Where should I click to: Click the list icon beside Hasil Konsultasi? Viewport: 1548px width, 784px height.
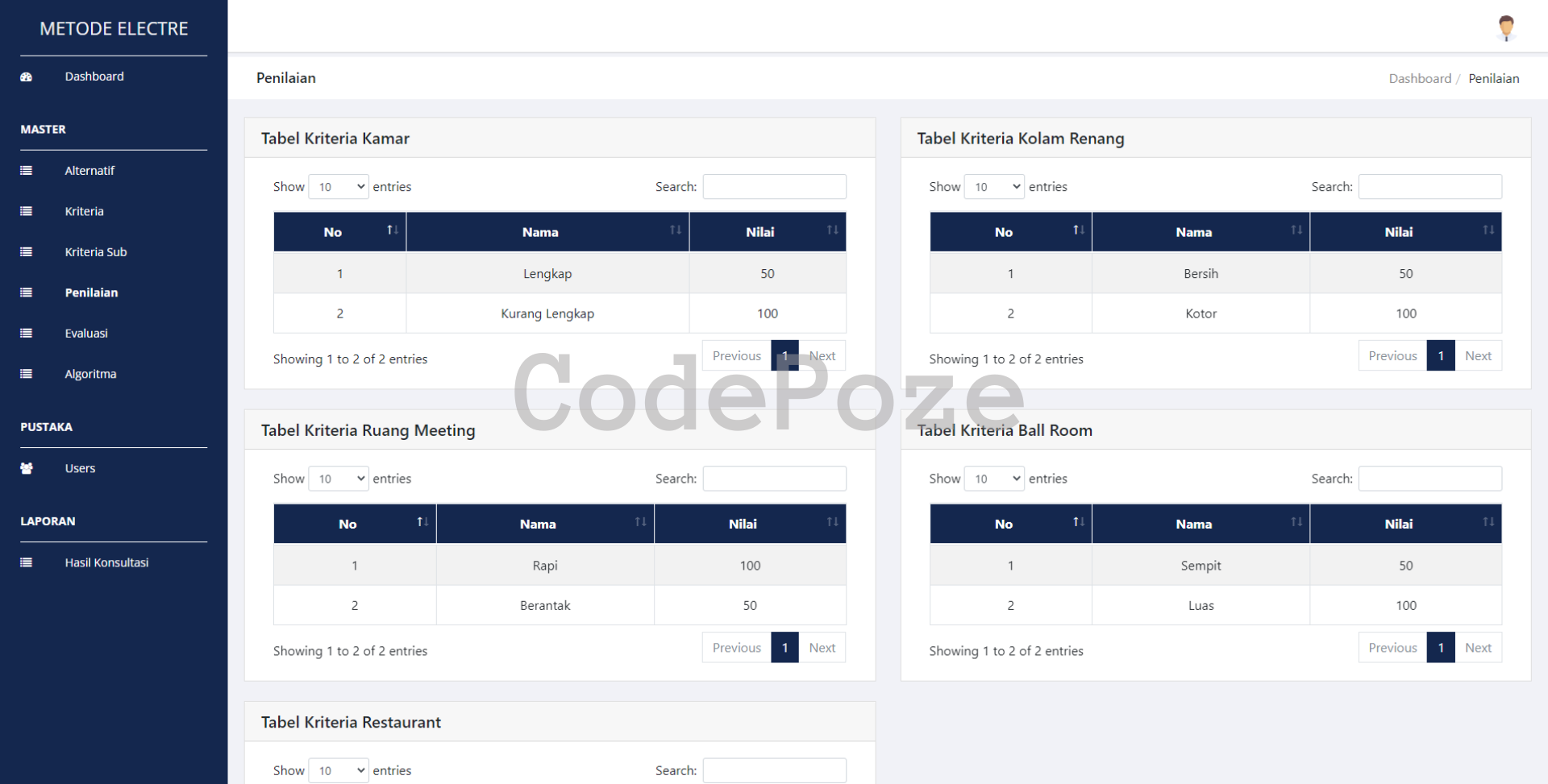(26, 563)
